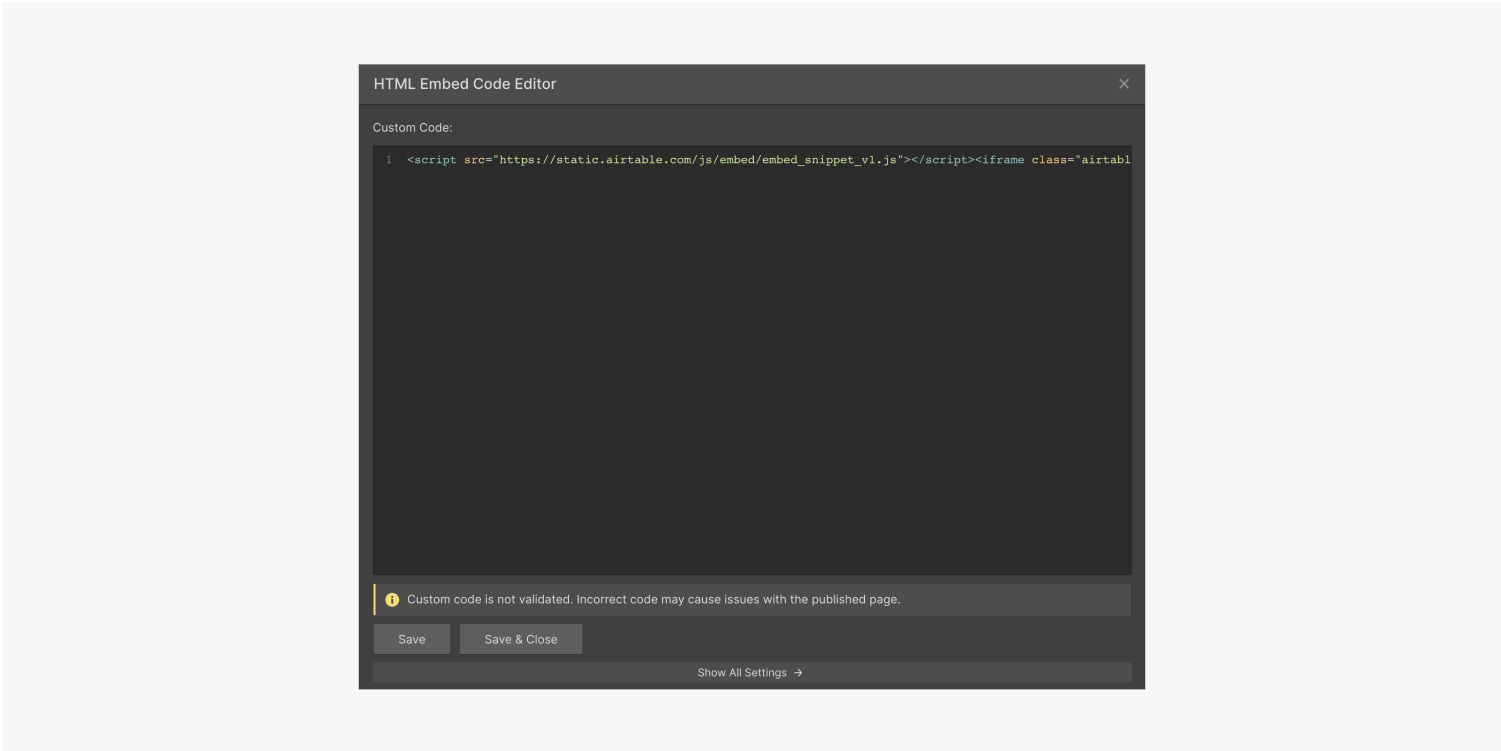This screenshot has height=751, width=1501.
Task: Click the yellow circular warning indicator
Action: [x=392, y=599]
